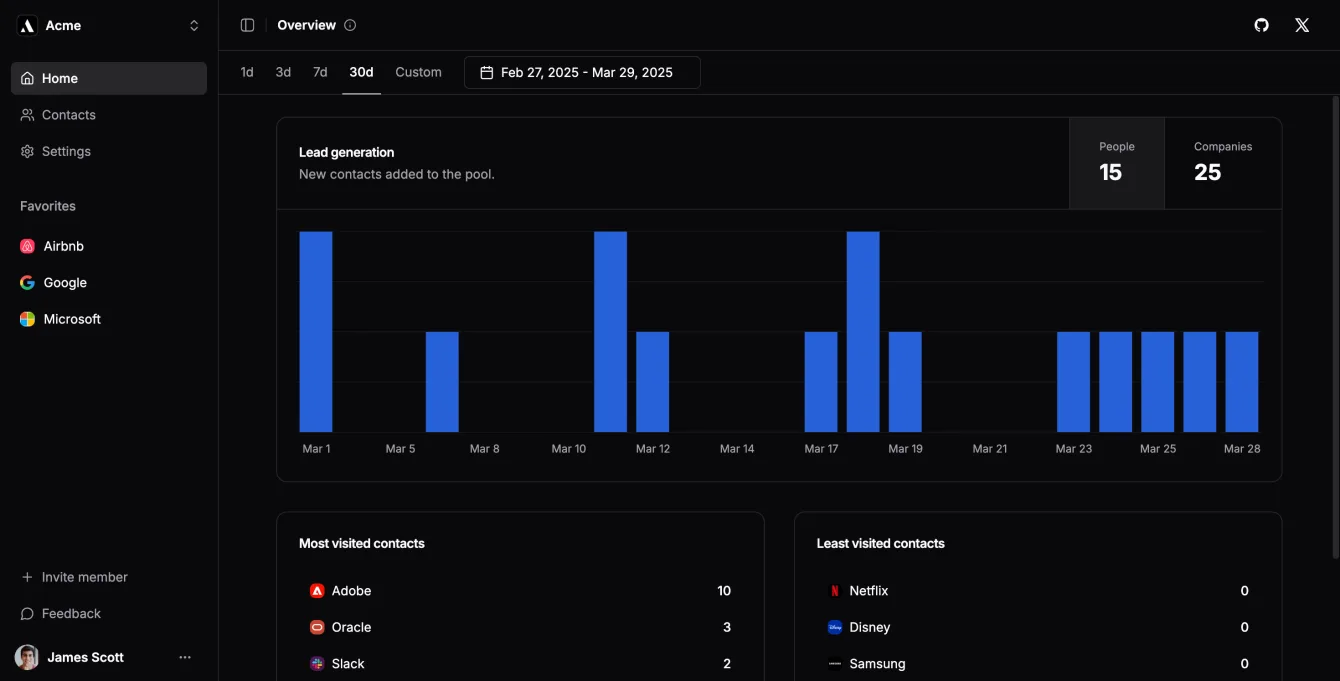Viewport: 1340px width, 681px height.
Task: Click the info icon next to Overview
Action: pyautogui.click(x=349, y=25)
